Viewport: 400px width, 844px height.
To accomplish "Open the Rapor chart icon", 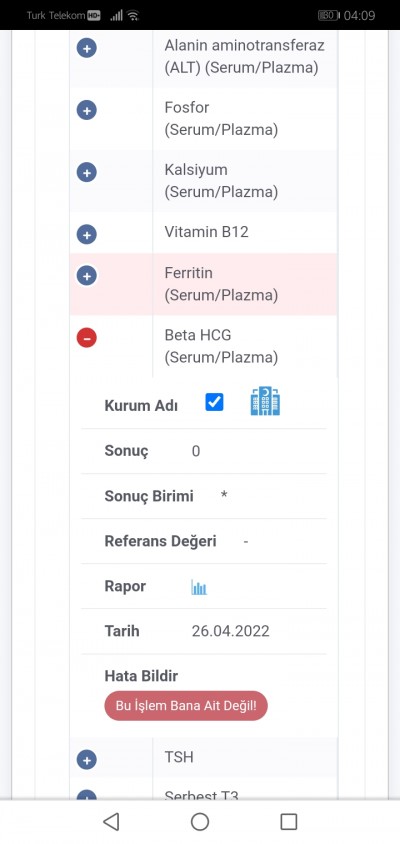I will (x=199, y=587).
